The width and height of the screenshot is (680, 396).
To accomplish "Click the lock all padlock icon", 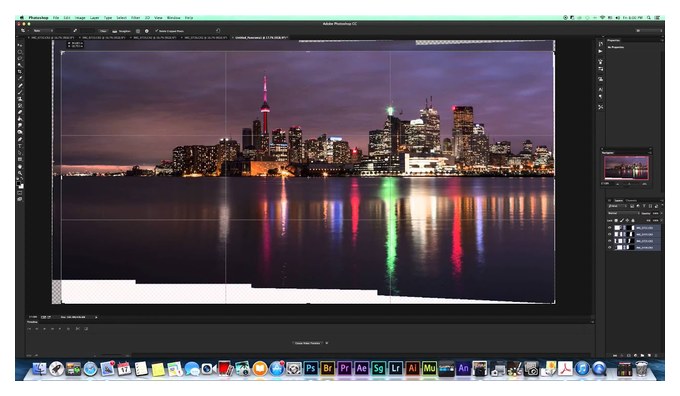I will click(633, 221).
